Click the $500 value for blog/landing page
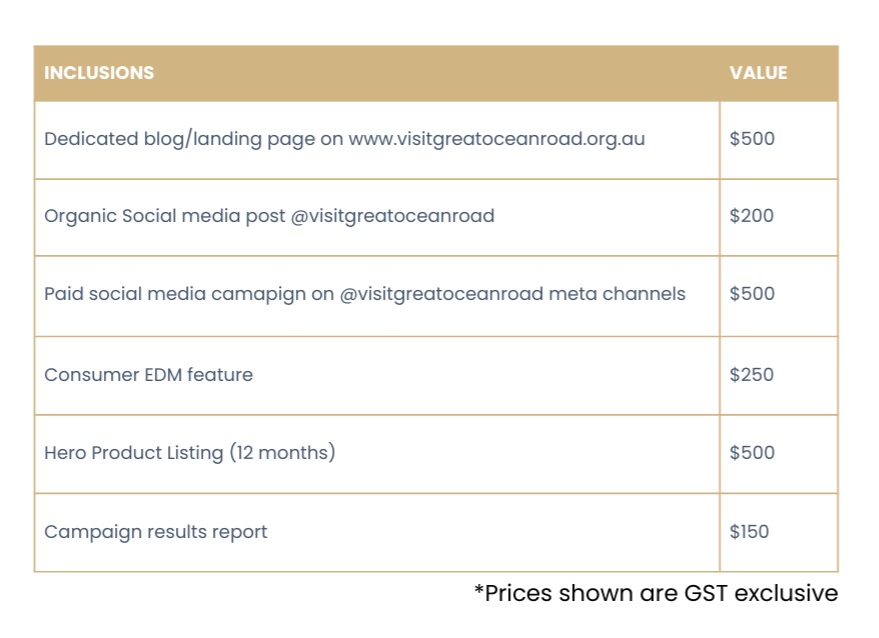879x638 pixels. point(752,139)
